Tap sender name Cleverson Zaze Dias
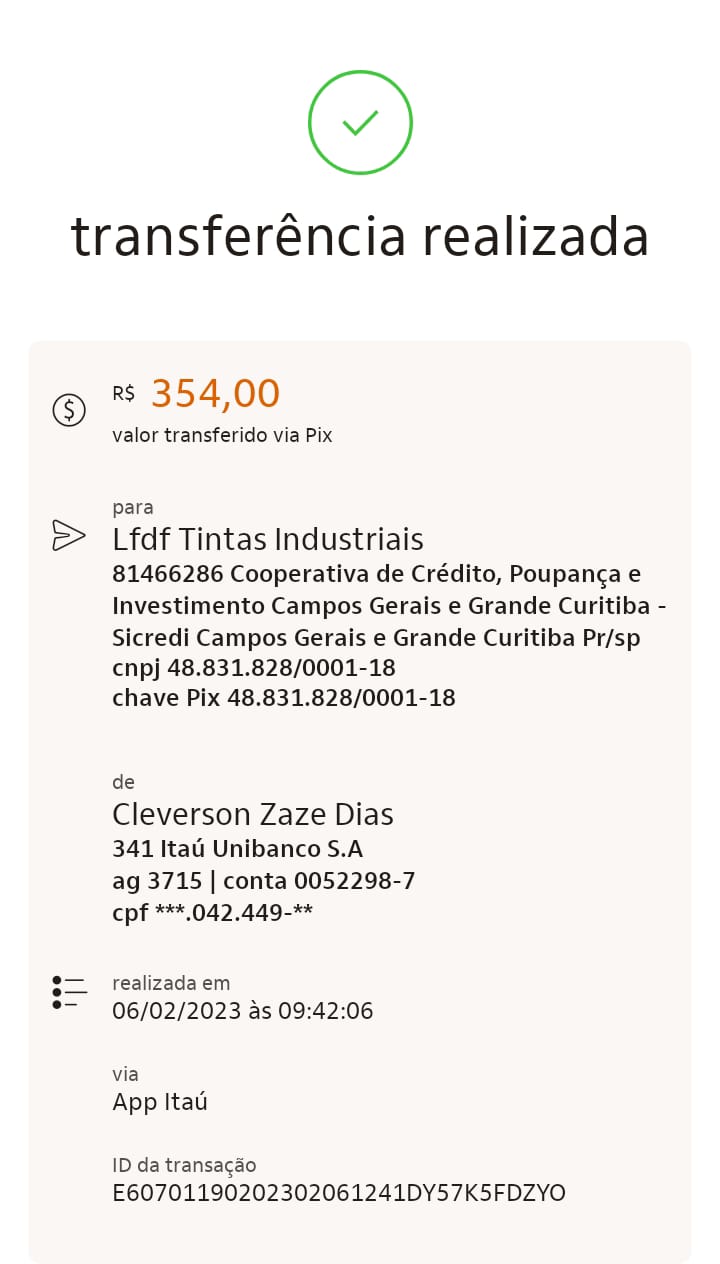720x1264 pixels. (253, 814)
